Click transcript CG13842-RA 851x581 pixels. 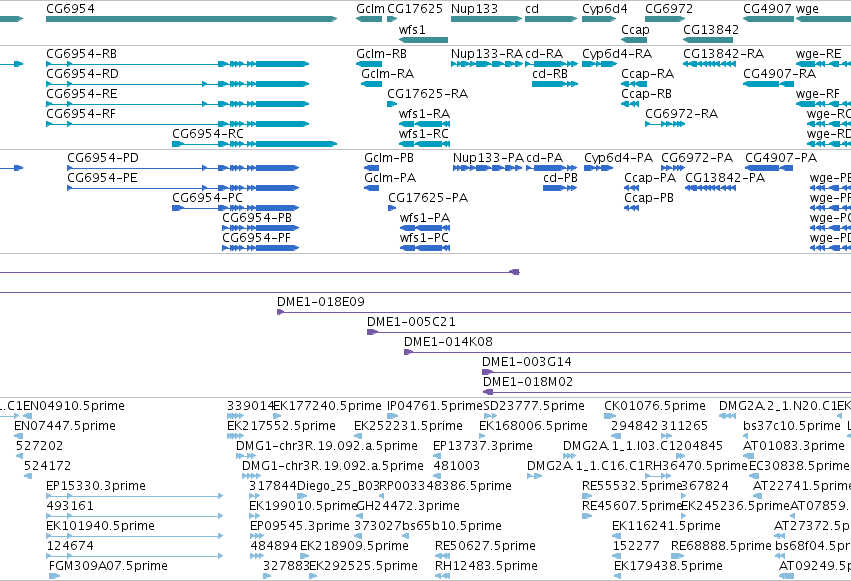[x=723, y=54]
